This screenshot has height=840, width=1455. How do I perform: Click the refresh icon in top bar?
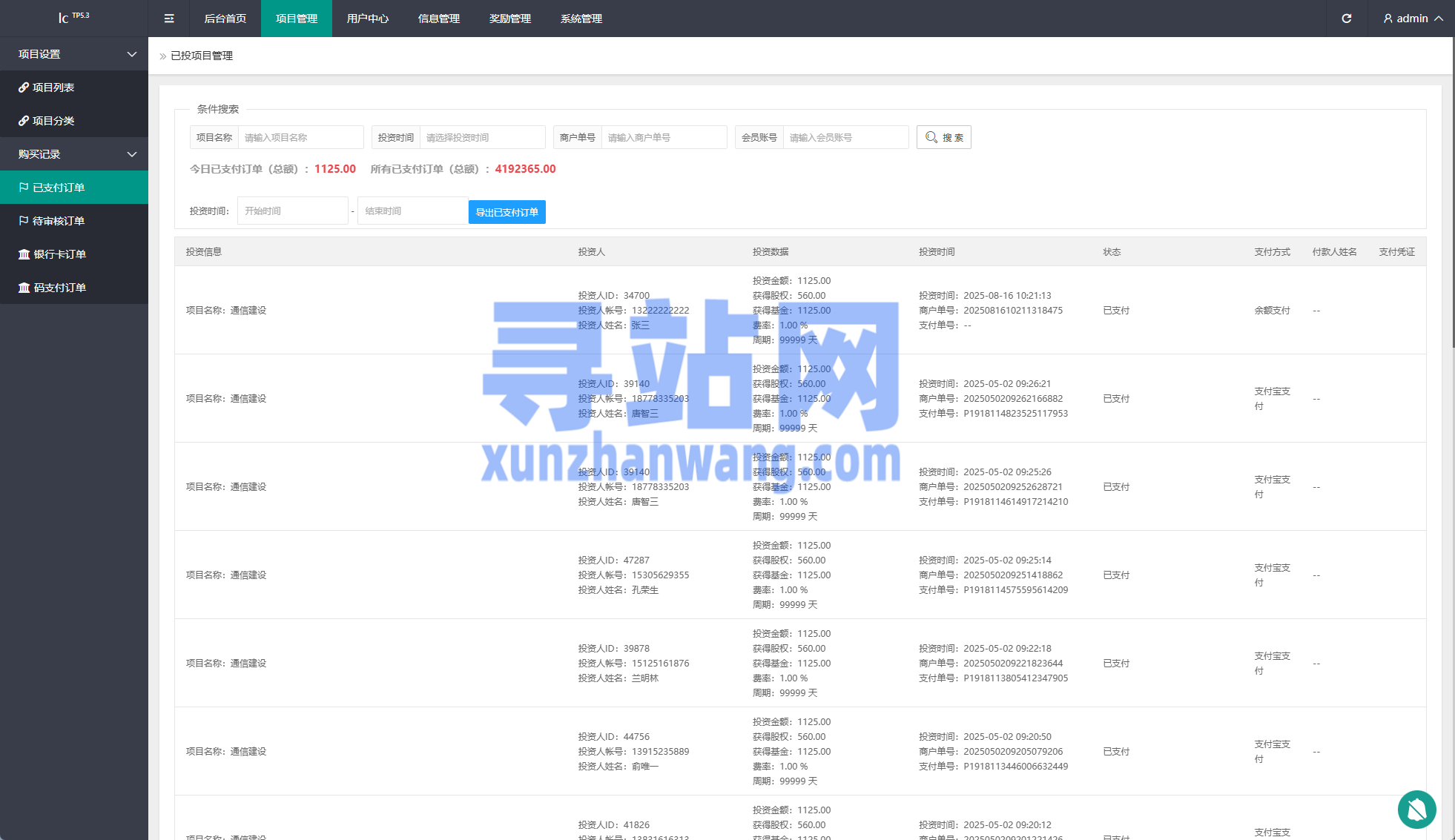pyautogui.click(x=1347, y=19)
